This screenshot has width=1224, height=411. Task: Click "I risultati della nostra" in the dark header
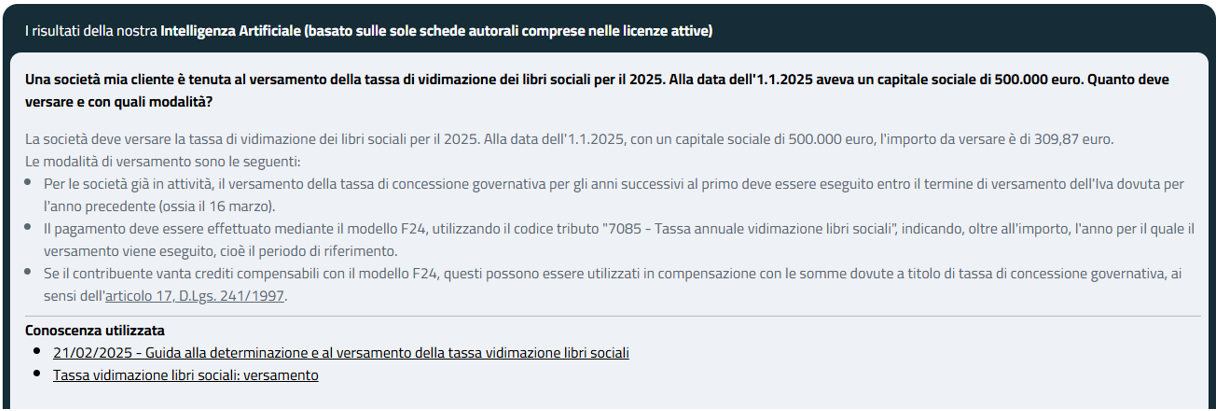[91, 31]
